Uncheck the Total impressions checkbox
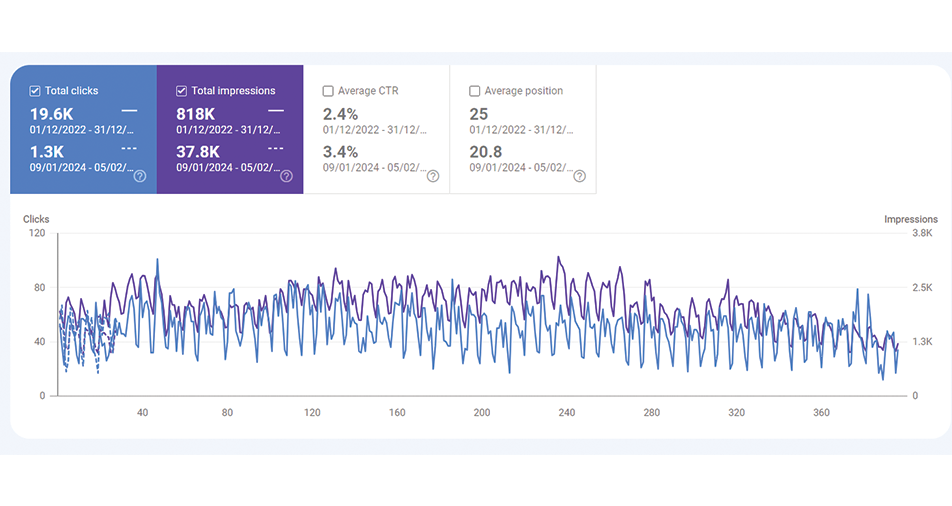The width and height of the screenshot is (952, 506). coord(181,91)
